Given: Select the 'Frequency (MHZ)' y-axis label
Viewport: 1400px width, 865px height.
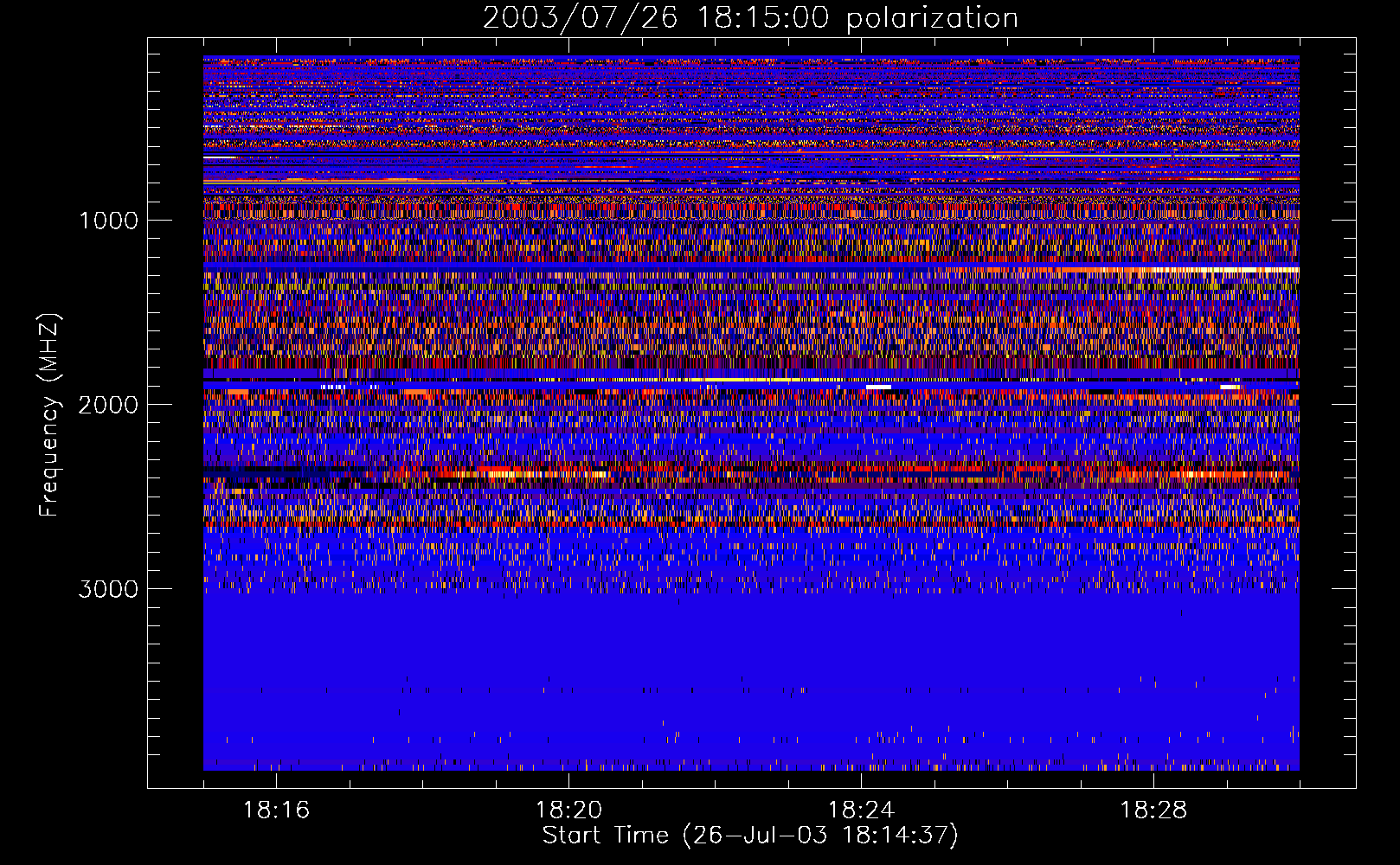Looking at the screenshot, I should pos(49,415).
